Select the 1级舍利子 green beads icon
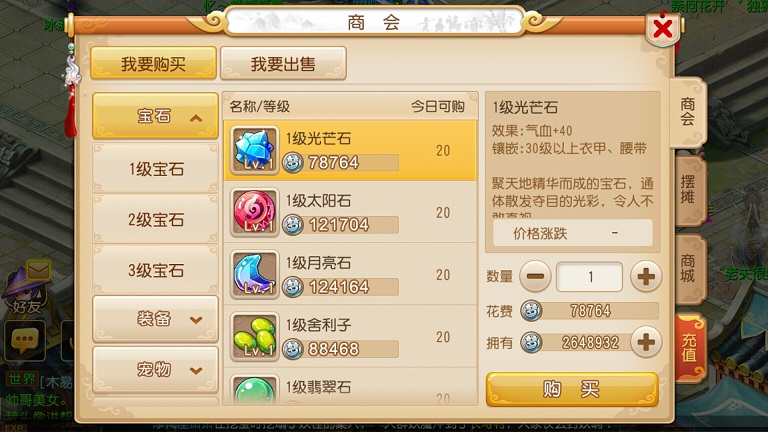The height and width of the screenshot is (432, 768). click(254, 336)
